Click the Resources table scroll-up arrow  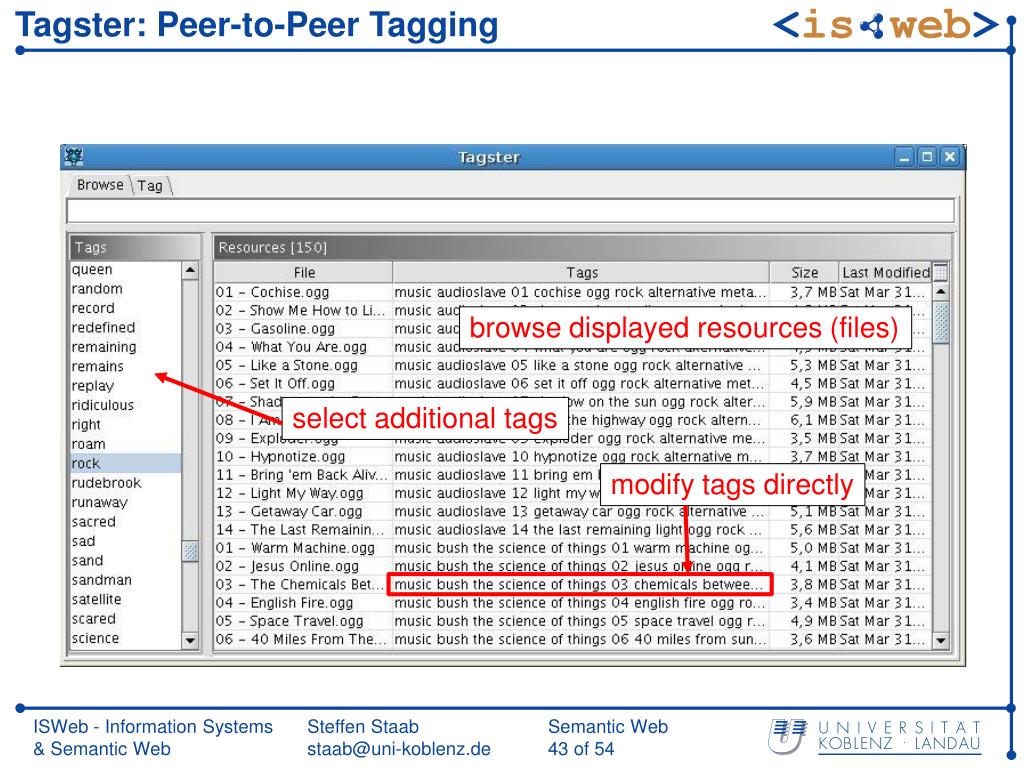940,292
